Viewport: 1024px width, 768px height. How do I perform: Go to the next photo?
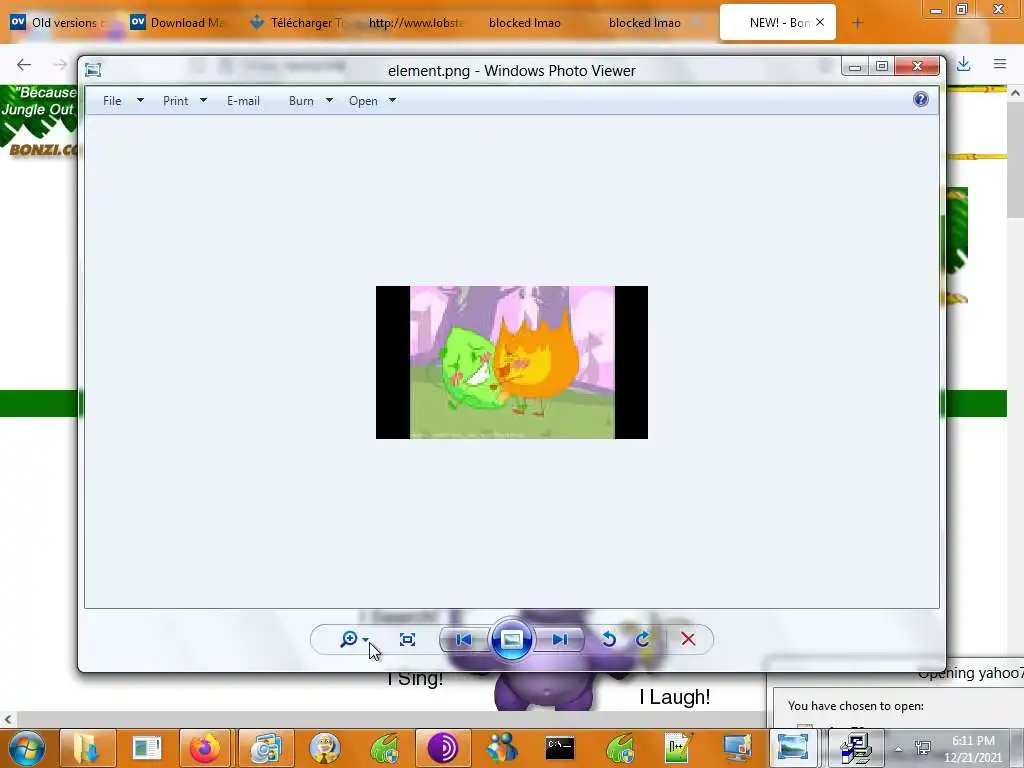pyautogui.click(x=560, y=639)
